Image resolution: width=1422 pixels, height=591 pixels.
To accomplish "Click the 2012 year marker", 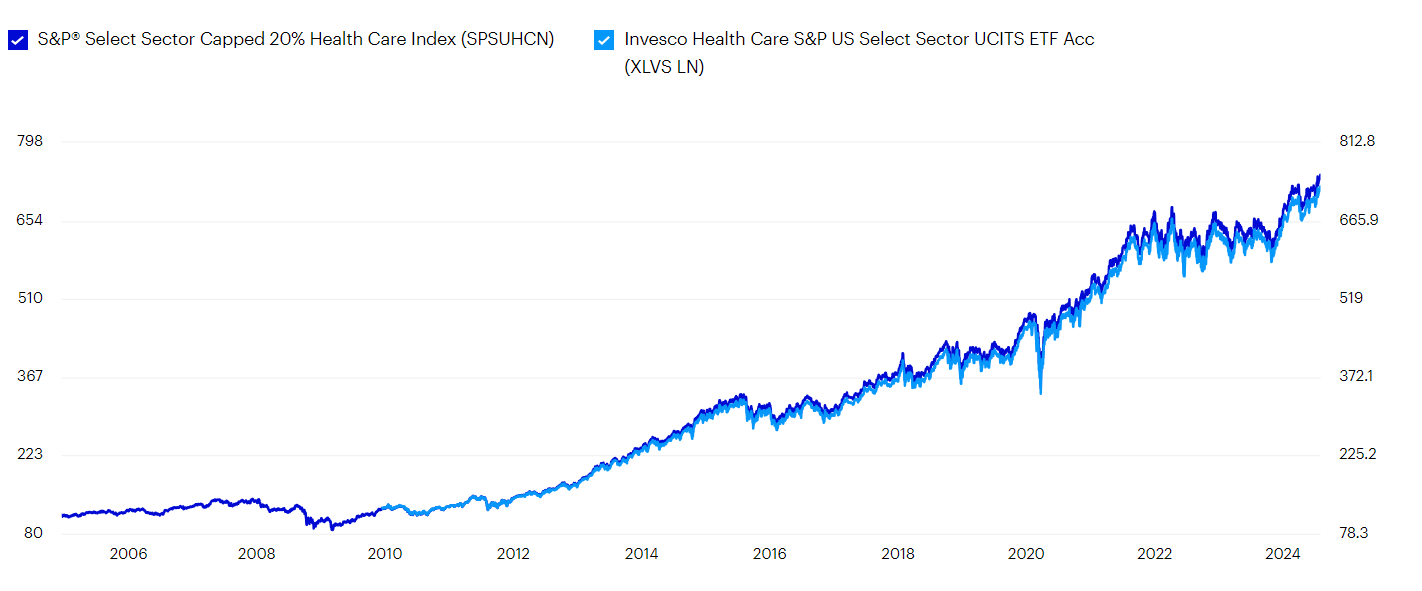I will point(513,554).
